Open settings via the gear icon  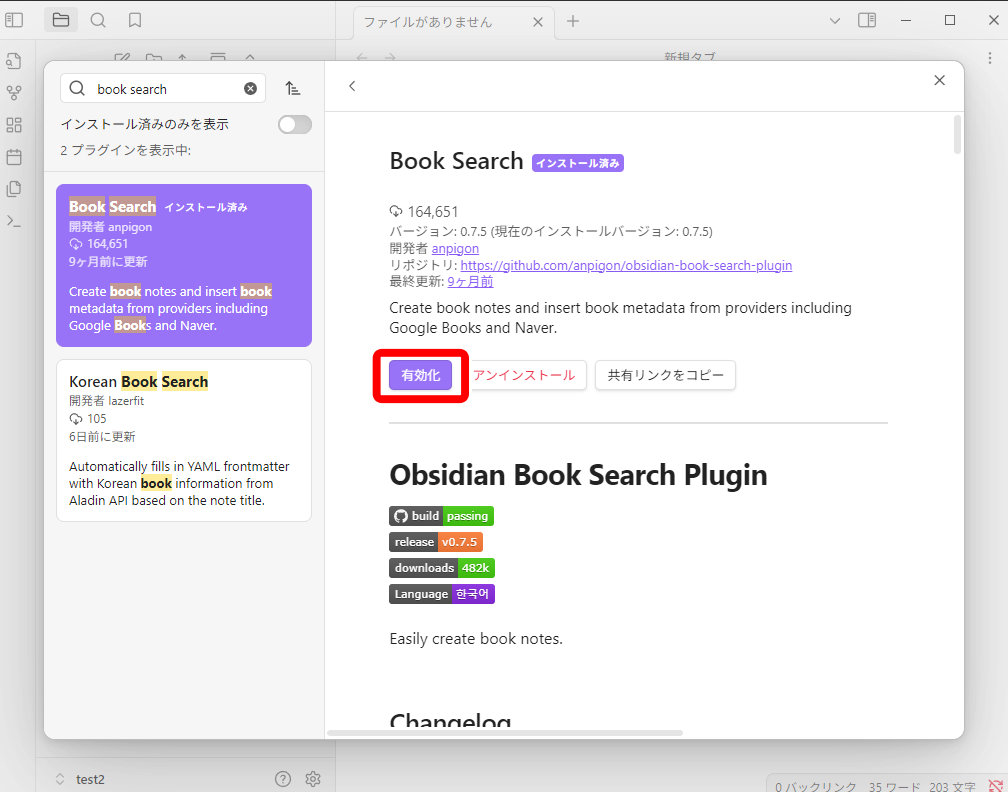[x=313, y=779]
